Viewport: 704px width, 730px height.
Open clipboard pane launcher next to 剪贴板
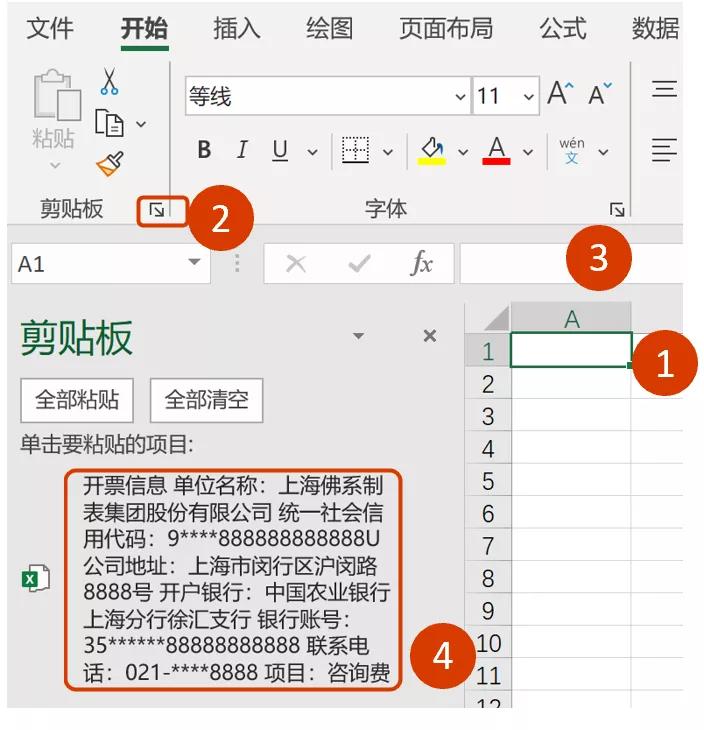[157, 210]
